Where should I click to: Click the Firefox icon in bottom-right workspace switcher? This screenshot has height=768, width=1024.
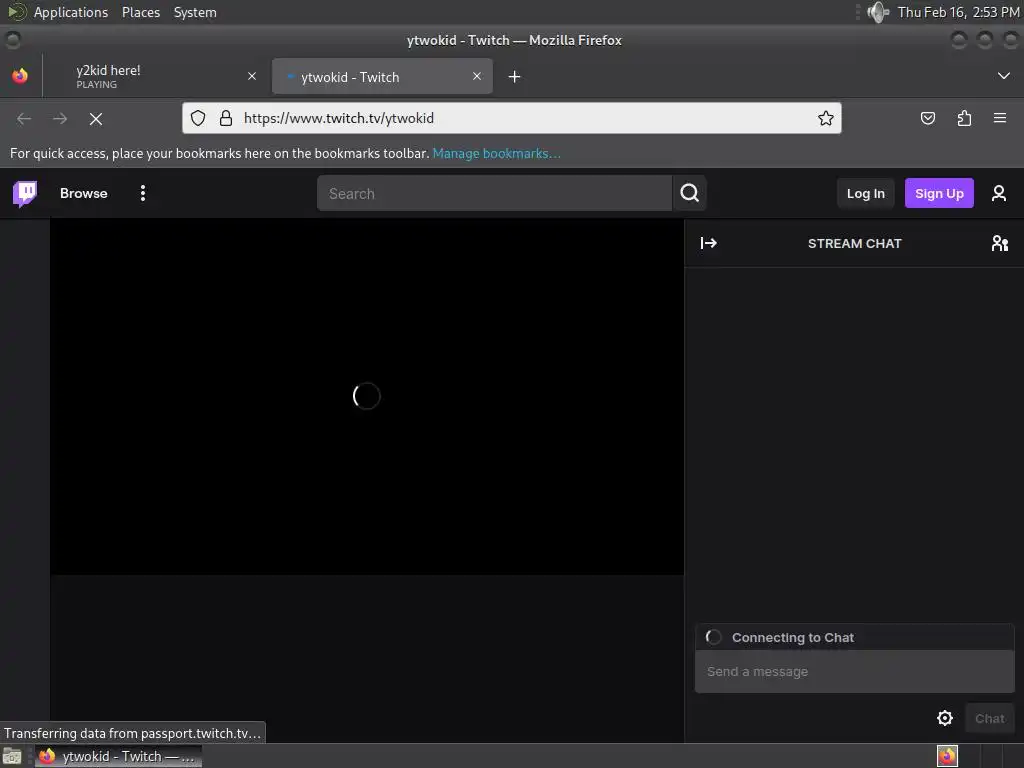947,756
